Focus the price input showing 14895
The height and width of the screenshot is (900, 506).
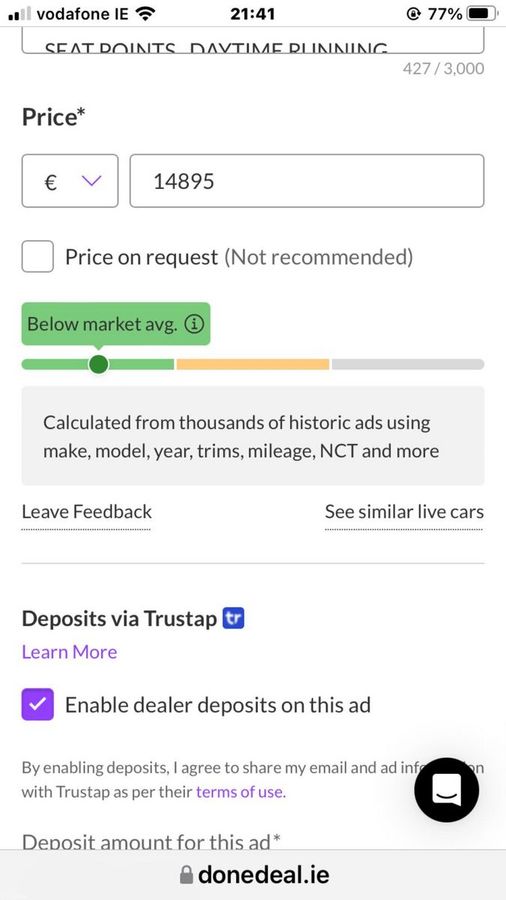[307, 181]
